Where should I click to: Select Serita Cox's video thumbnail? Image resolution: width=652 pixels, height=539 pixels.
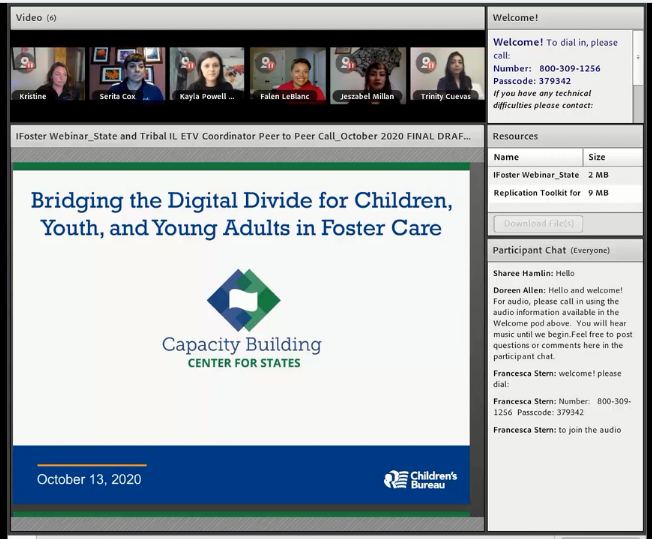point(127,74)
